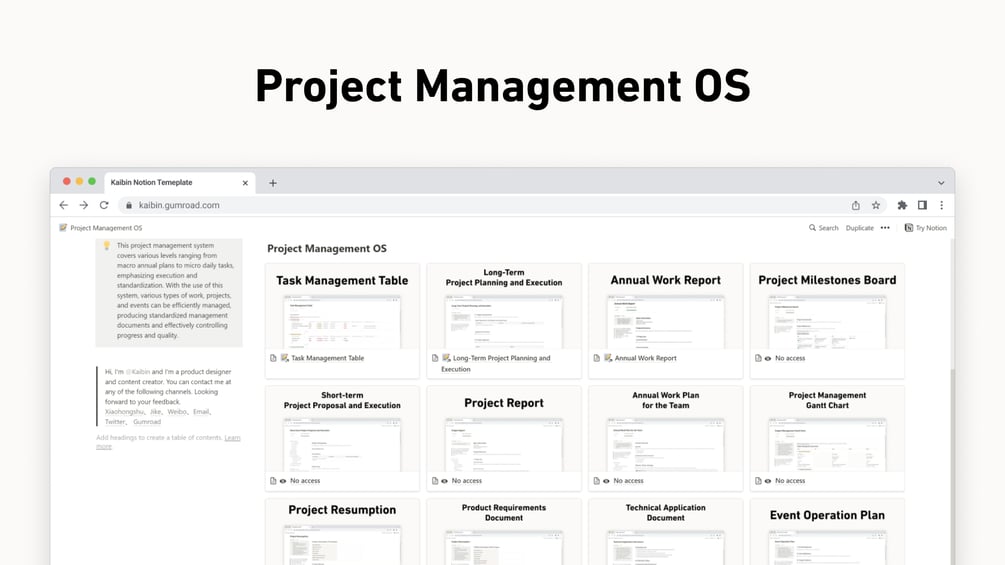Click No access under Project Report card
The width and height of the screenshot is (1005, 565).
(x=467, y=480)
